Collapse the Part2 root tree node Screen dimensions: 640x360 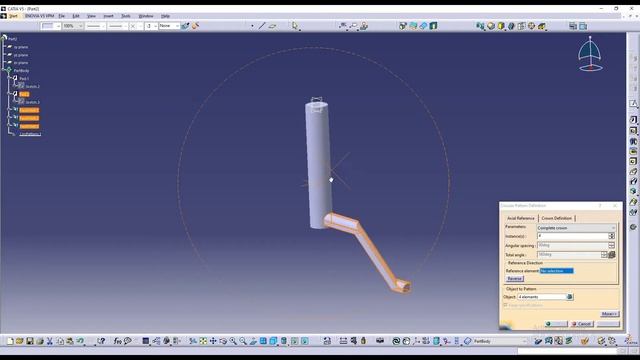(x=4, y=38)
